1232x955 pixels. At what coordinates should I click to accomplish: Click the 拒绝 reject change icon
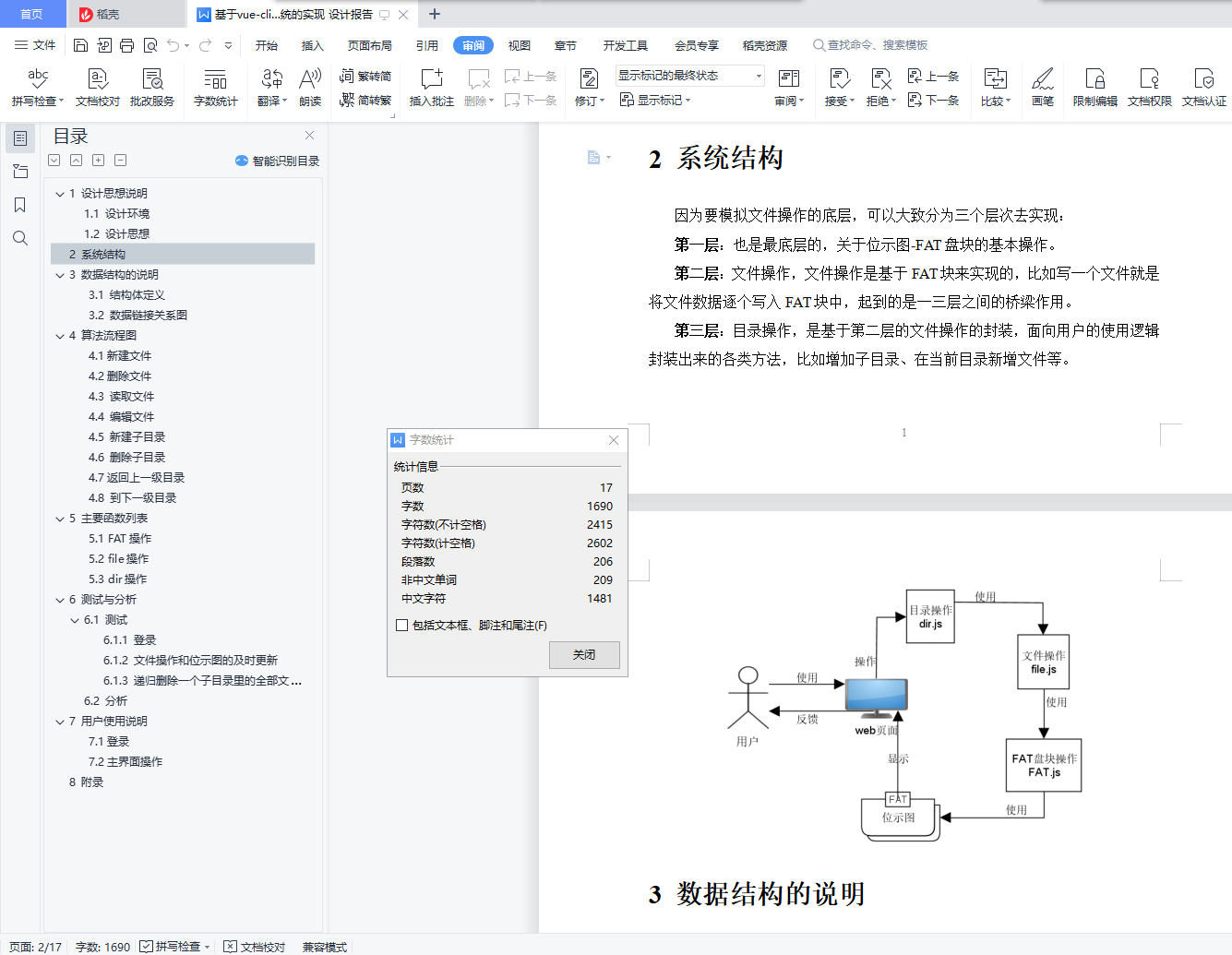(x=880, y=88)
